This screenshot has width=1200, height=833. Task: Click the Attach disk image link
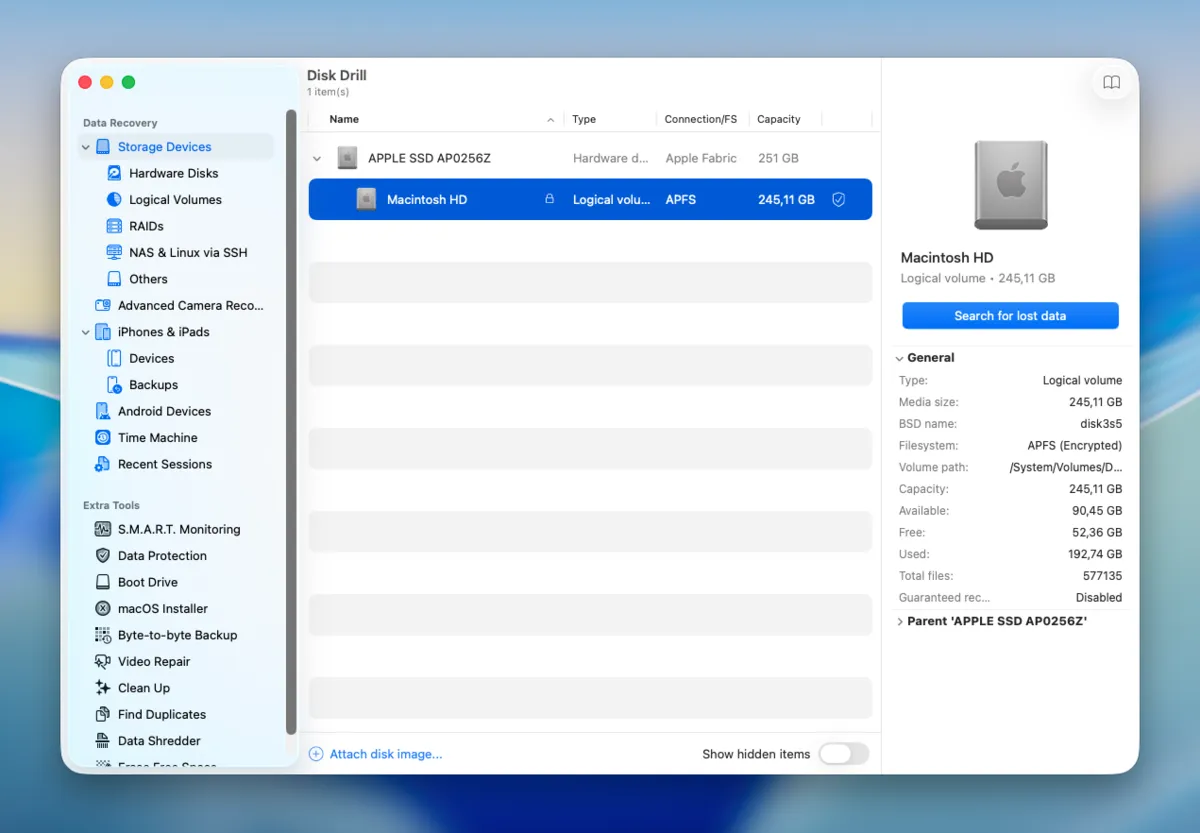386,754
